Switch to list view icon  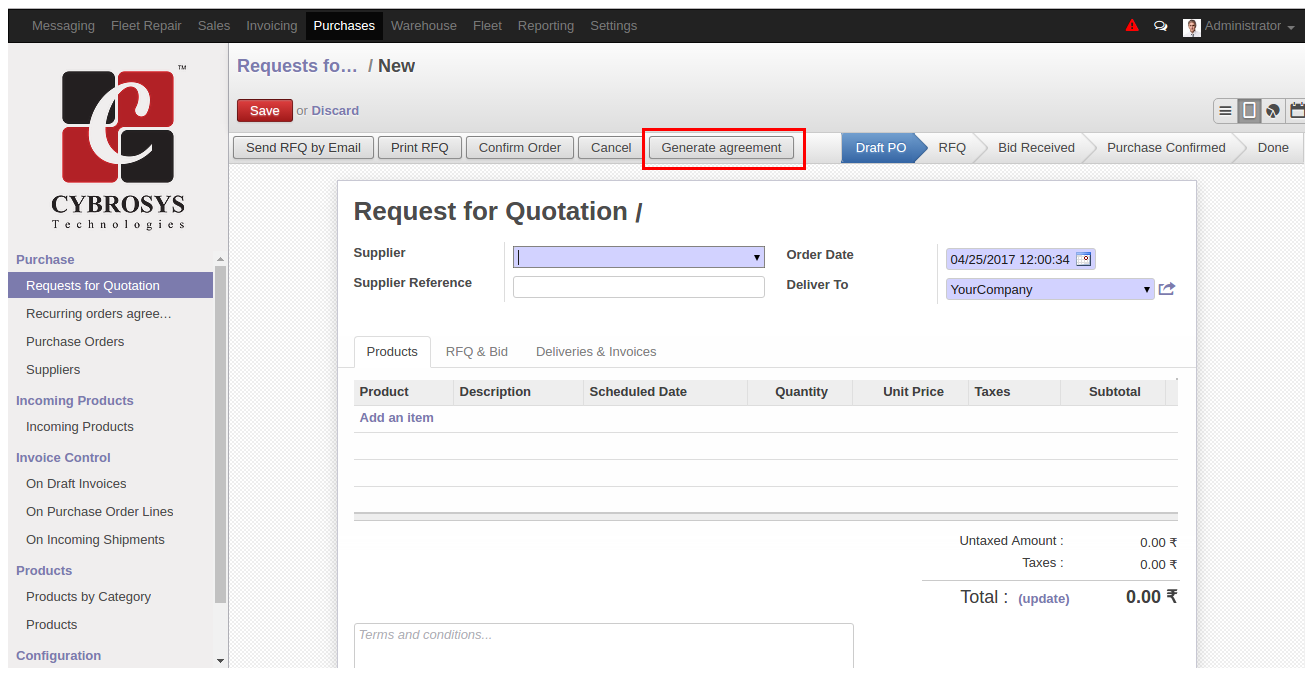pos(1225,111)
